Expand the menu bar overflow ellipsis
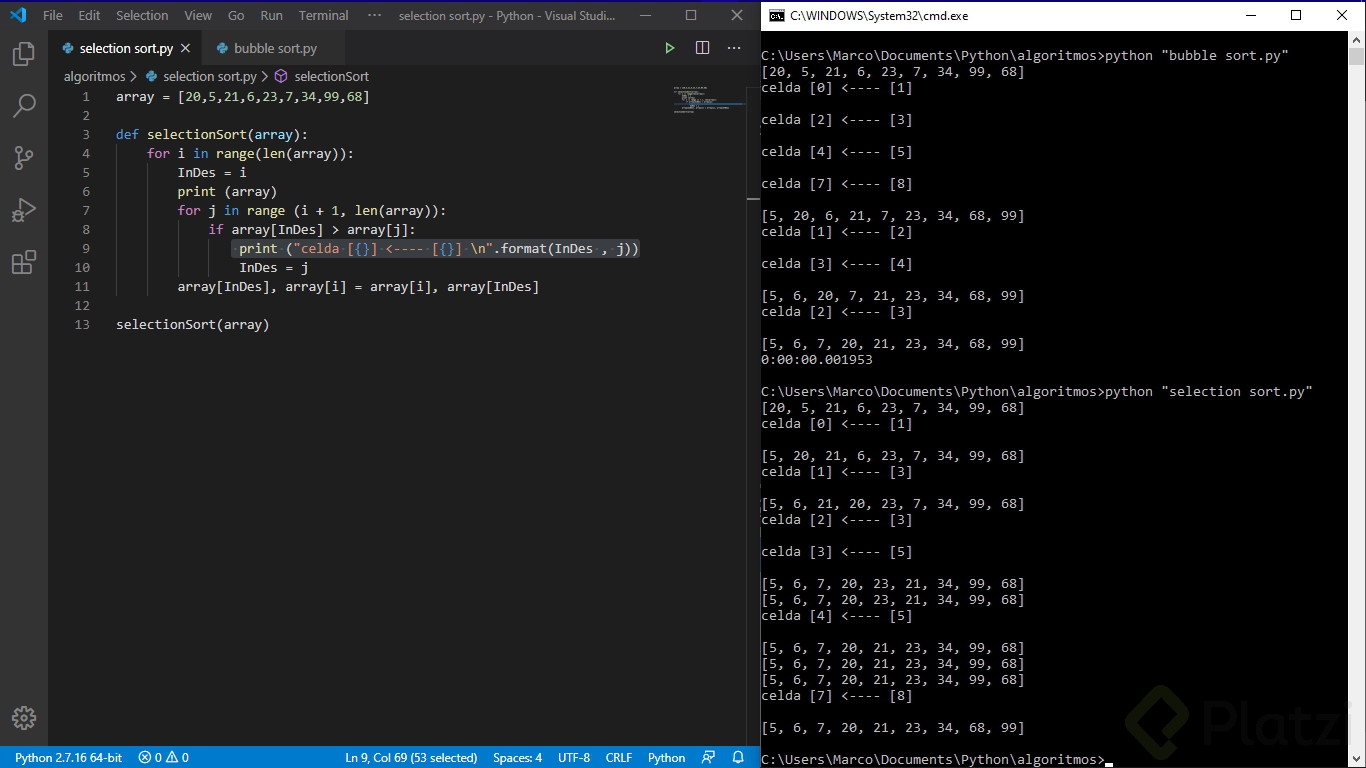Screen dimensions: 1366x768 click(374, 15)
